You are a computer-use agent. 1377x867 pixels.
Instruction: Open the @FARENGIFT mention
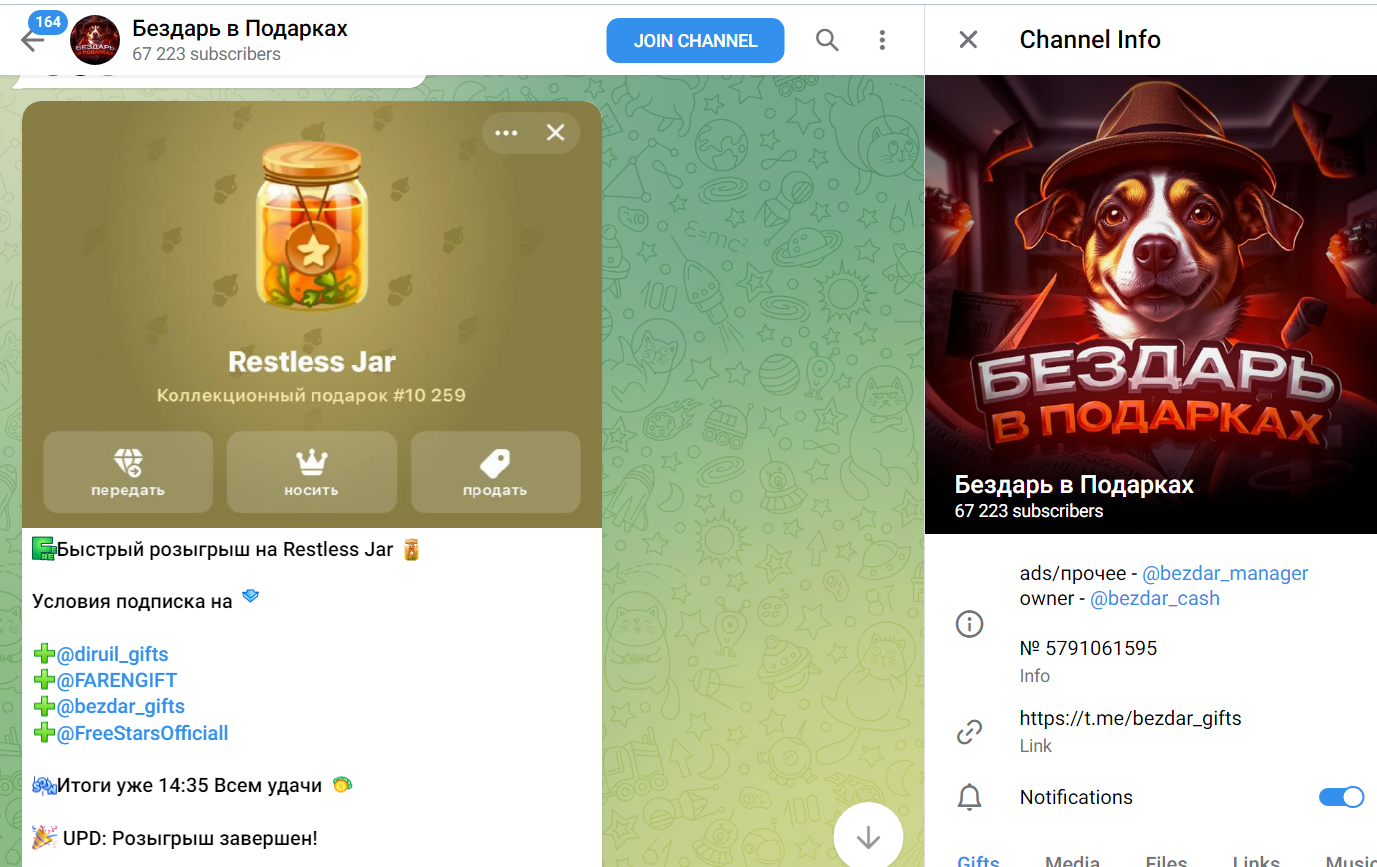[x=117, y=680]
